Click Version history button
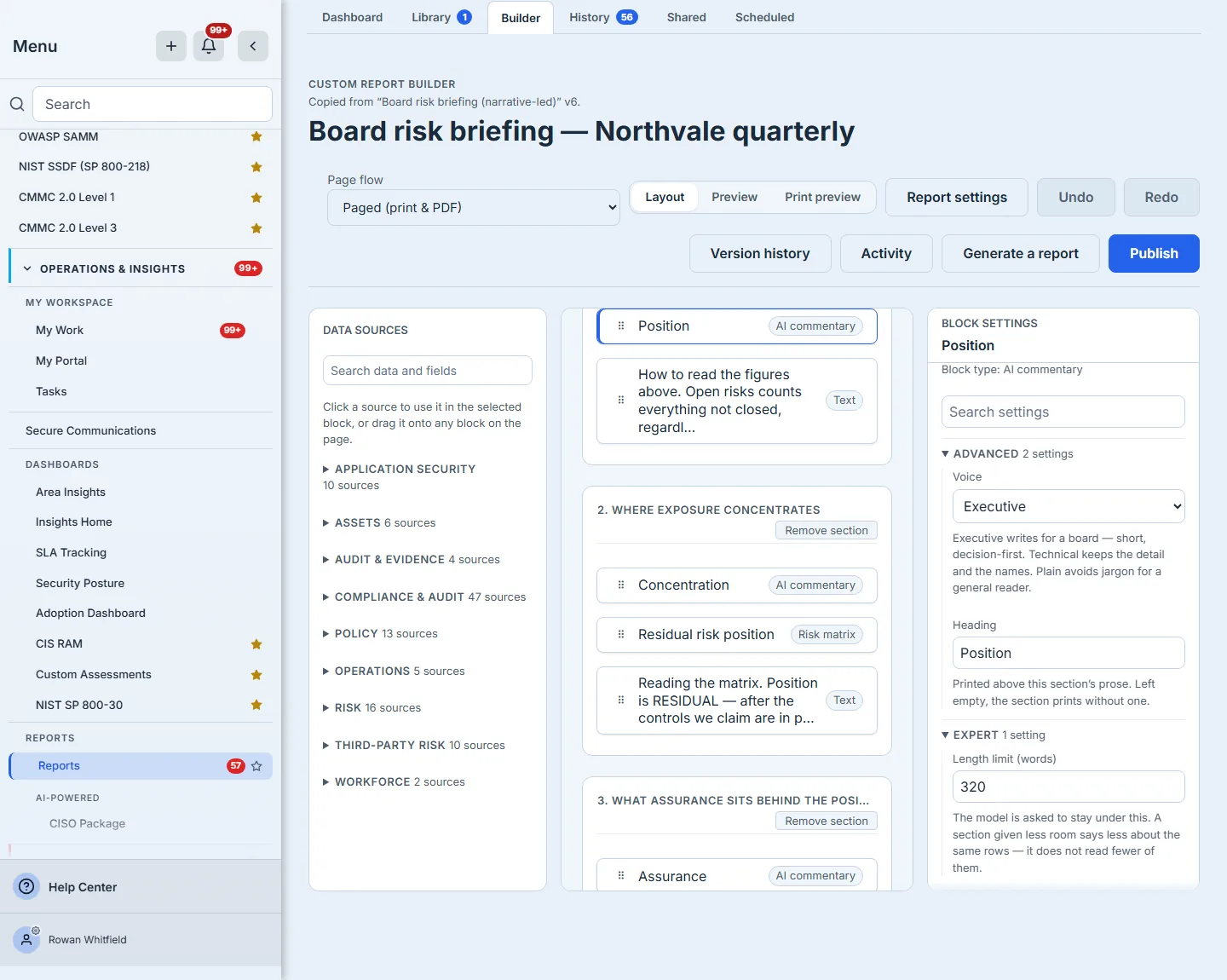Image resolution: width=1227 pixels, height=980 pixels. point(760,253)
